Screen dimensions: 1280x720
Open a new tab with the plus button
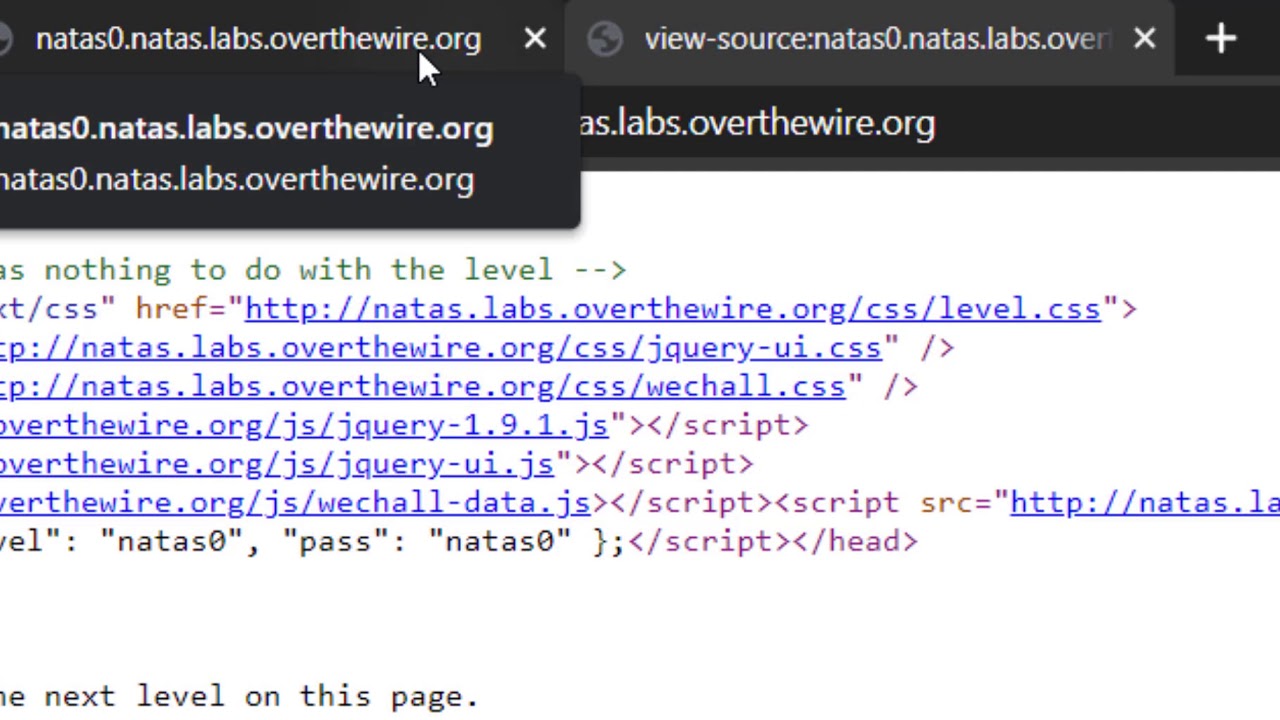[x=1221, y=39]
